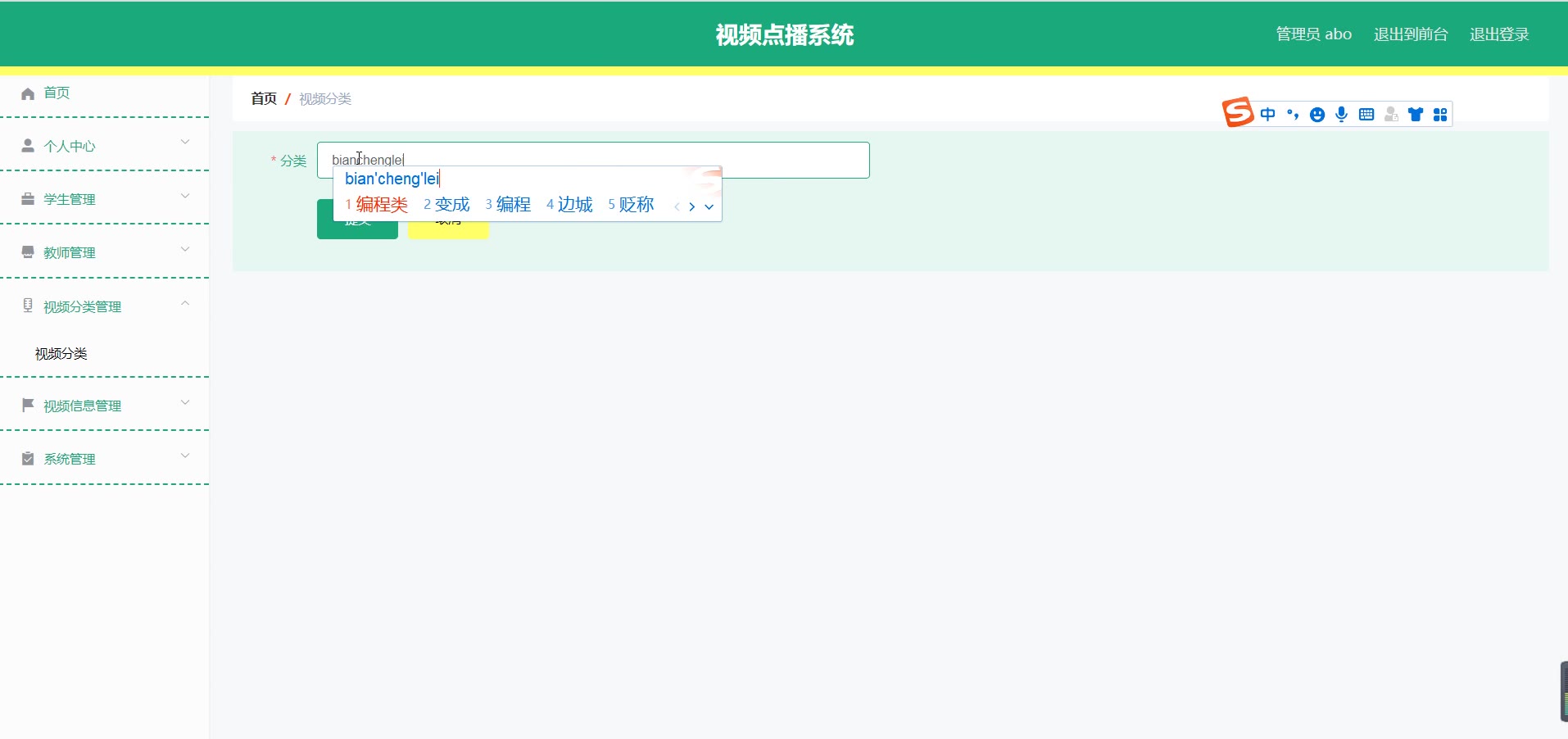This screenshot has height=739, width=1568.
Task: Click the home icon beside 首页
Action: click(x=28, y=93)
